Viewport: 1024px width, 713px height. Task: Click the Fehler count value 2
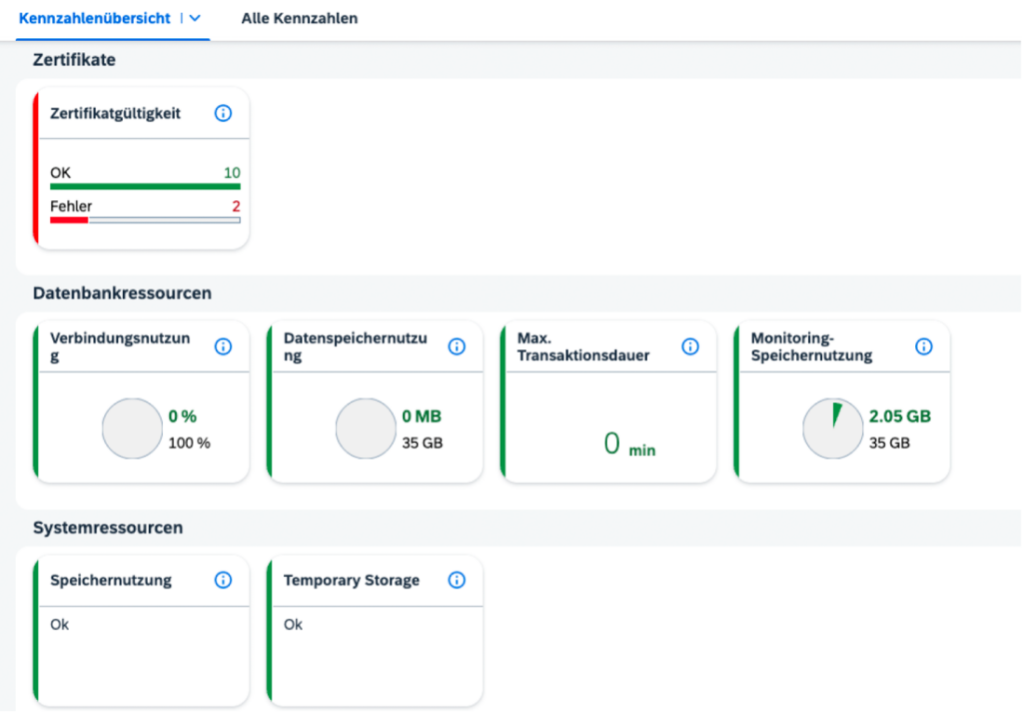coord(236,206)
